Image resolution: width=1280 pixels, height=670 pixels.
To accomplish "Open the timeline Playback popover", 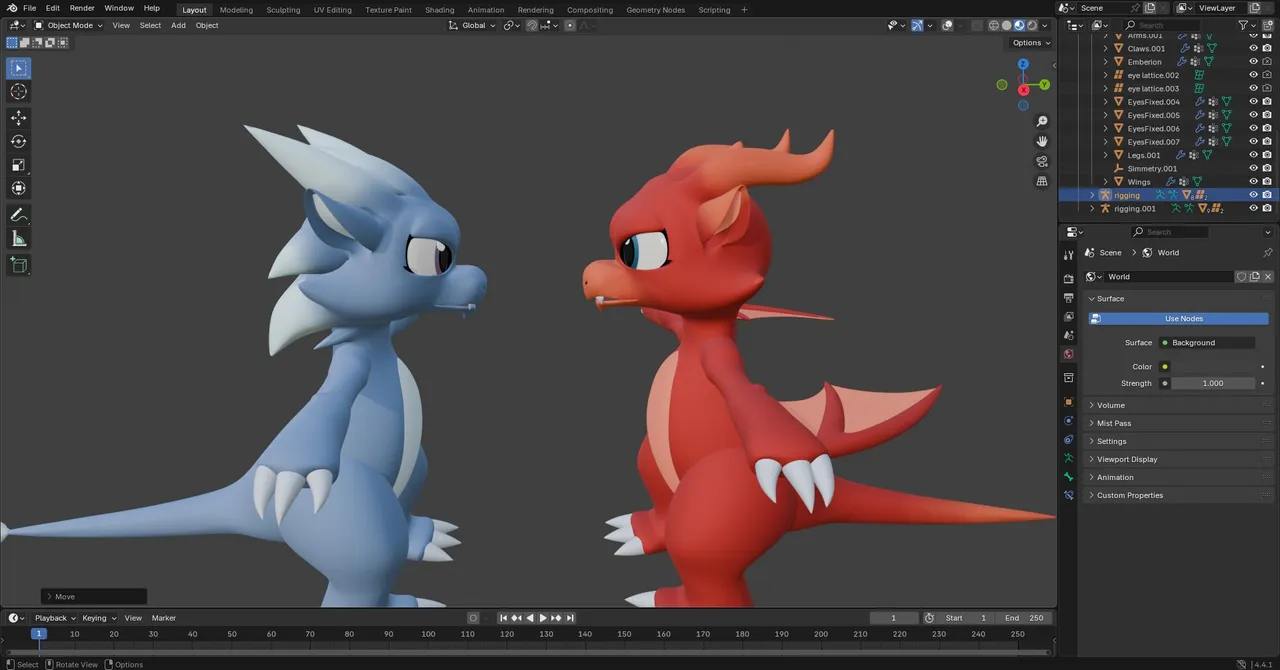I will coord(55,618).
